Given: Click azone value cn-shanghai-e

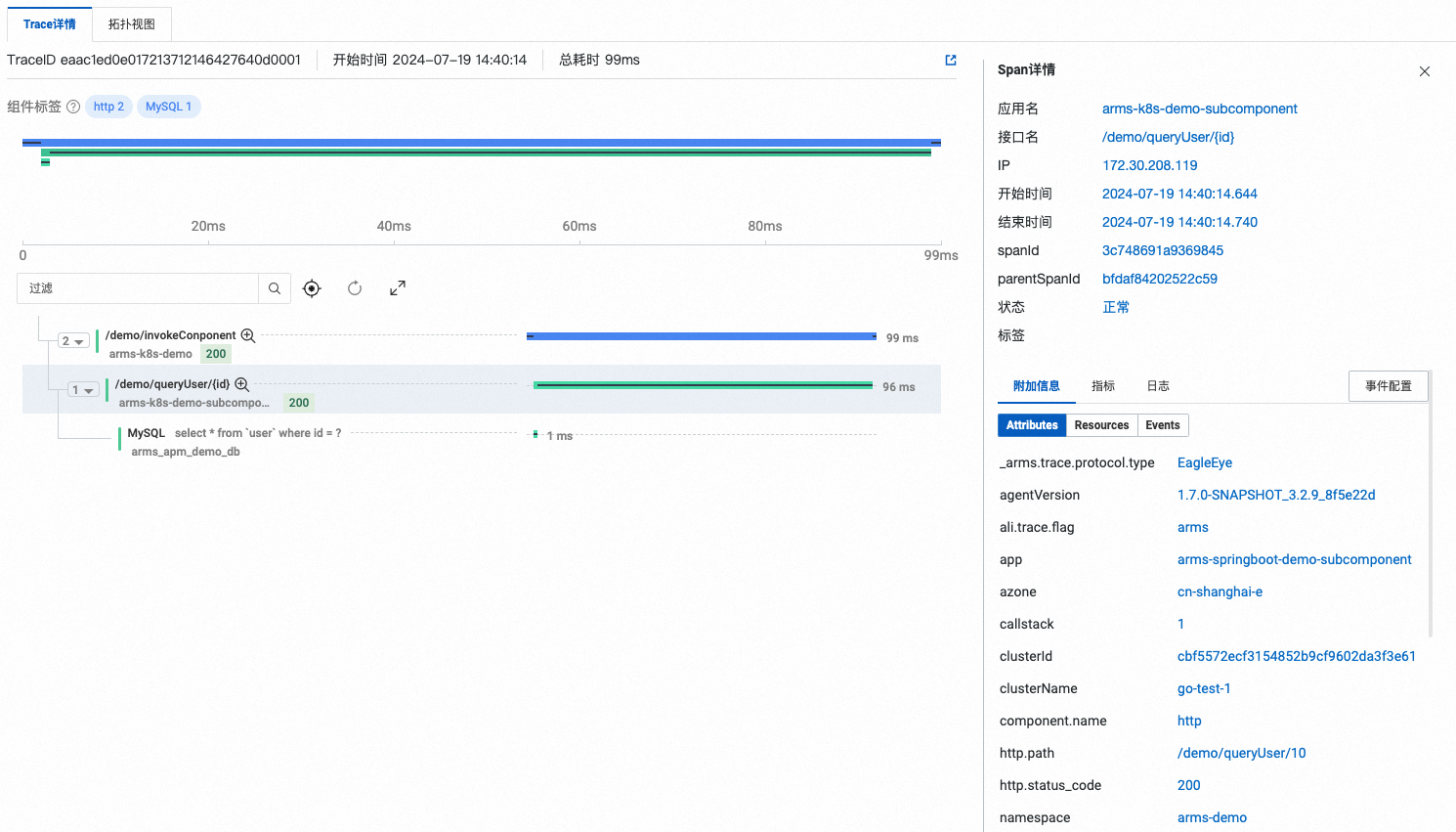Looking at the screenshot, I should point(1220,591).
